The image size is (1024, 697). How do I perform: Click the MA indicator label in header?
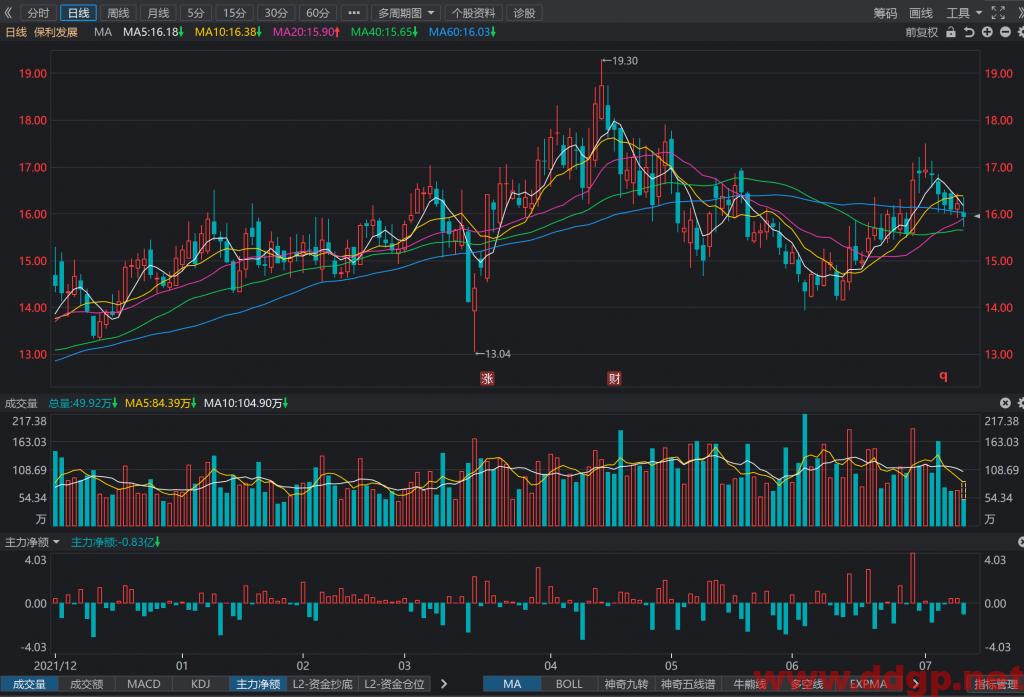(x=103, y=32)
